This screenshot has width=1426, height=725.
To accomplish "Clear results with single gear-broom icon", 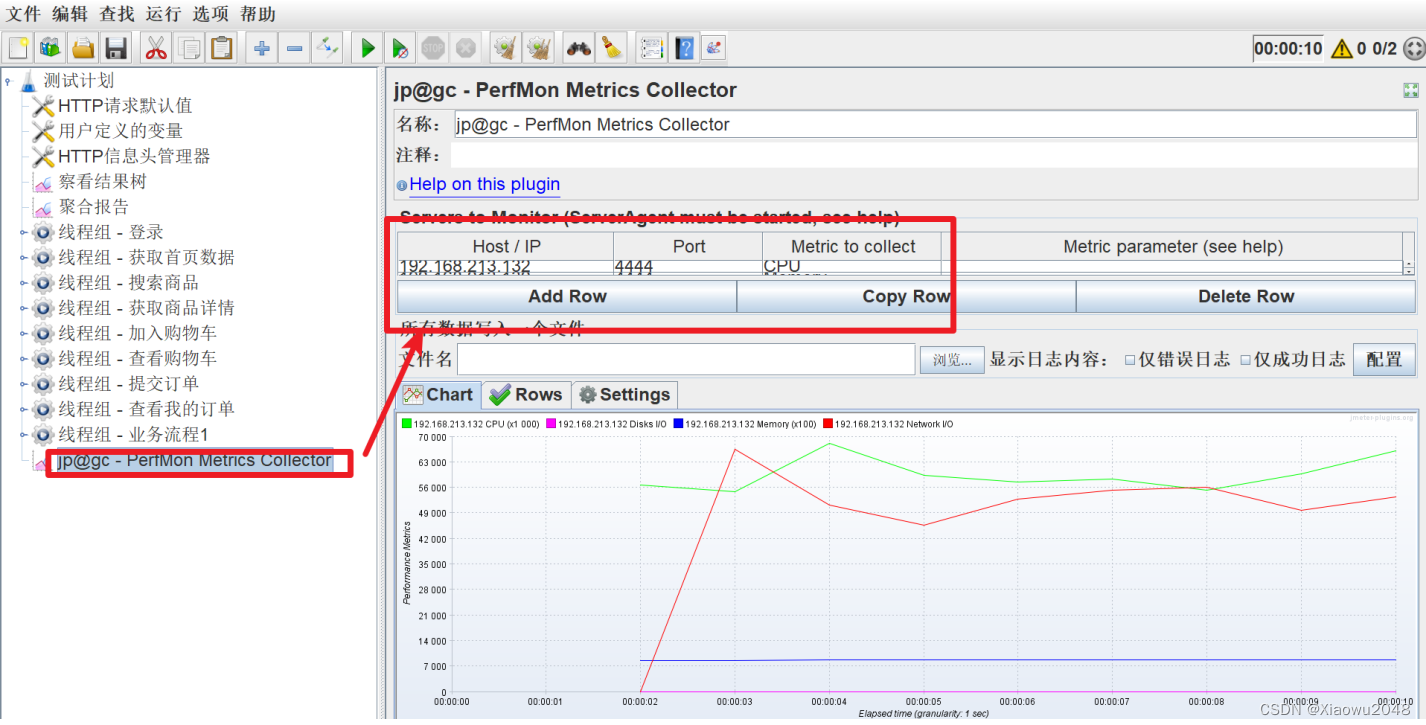I will 506,47.
